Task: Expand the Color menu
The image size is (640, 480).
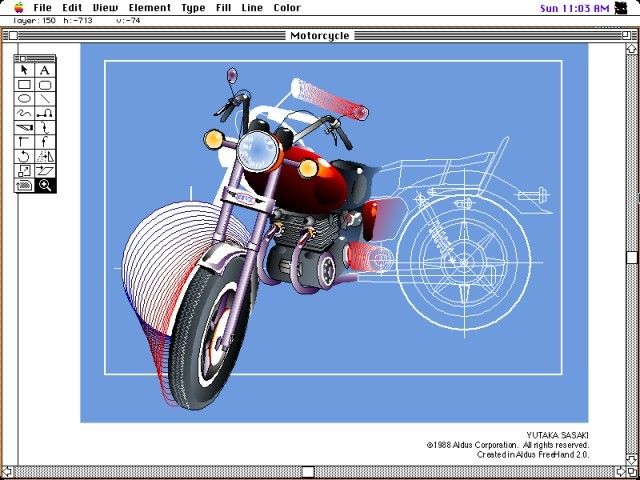Action: [x=287, y=8]
